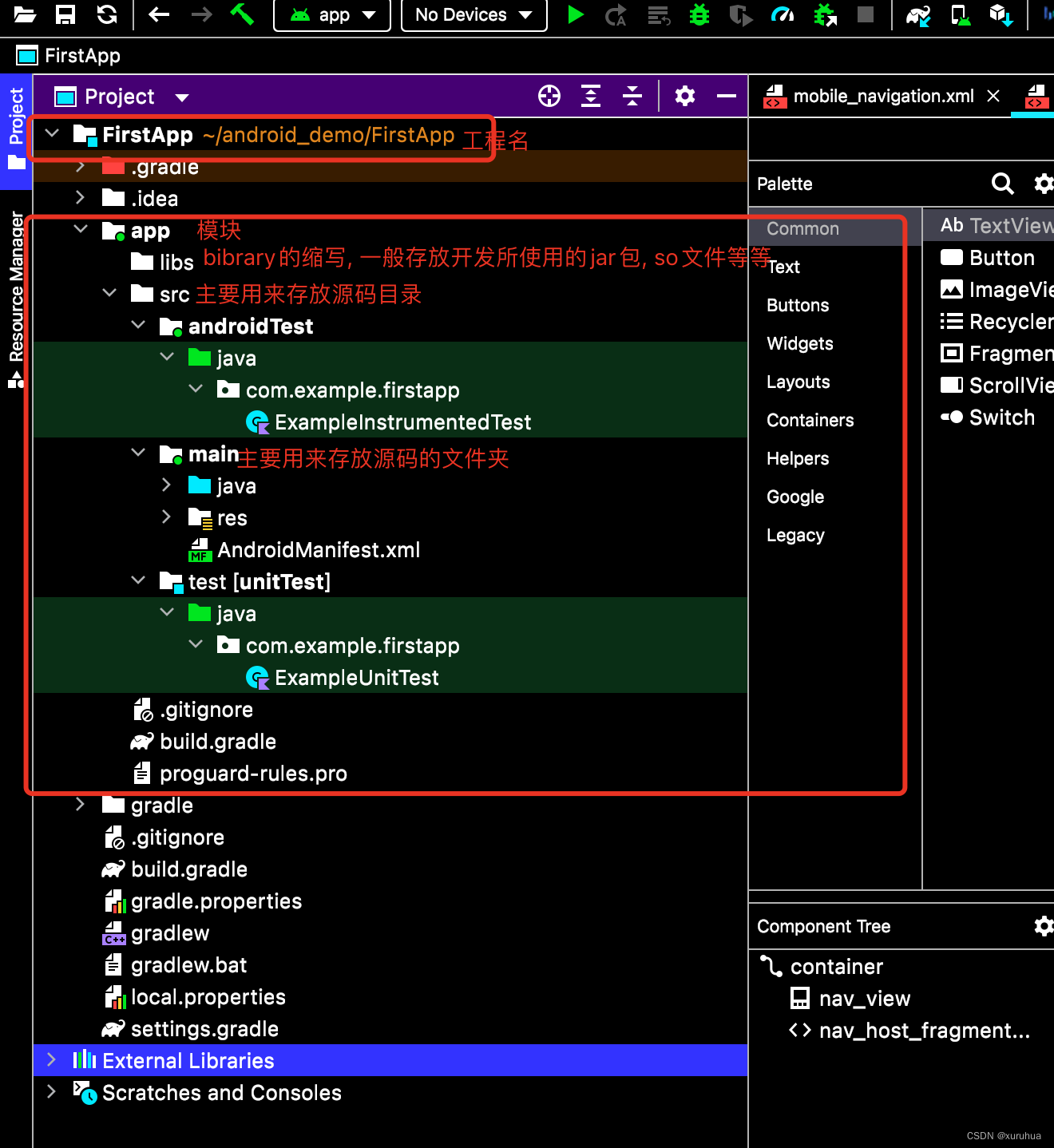The image size is (1054, 1148).
Task: Select the Google palette category
Action: pos(795,497)
